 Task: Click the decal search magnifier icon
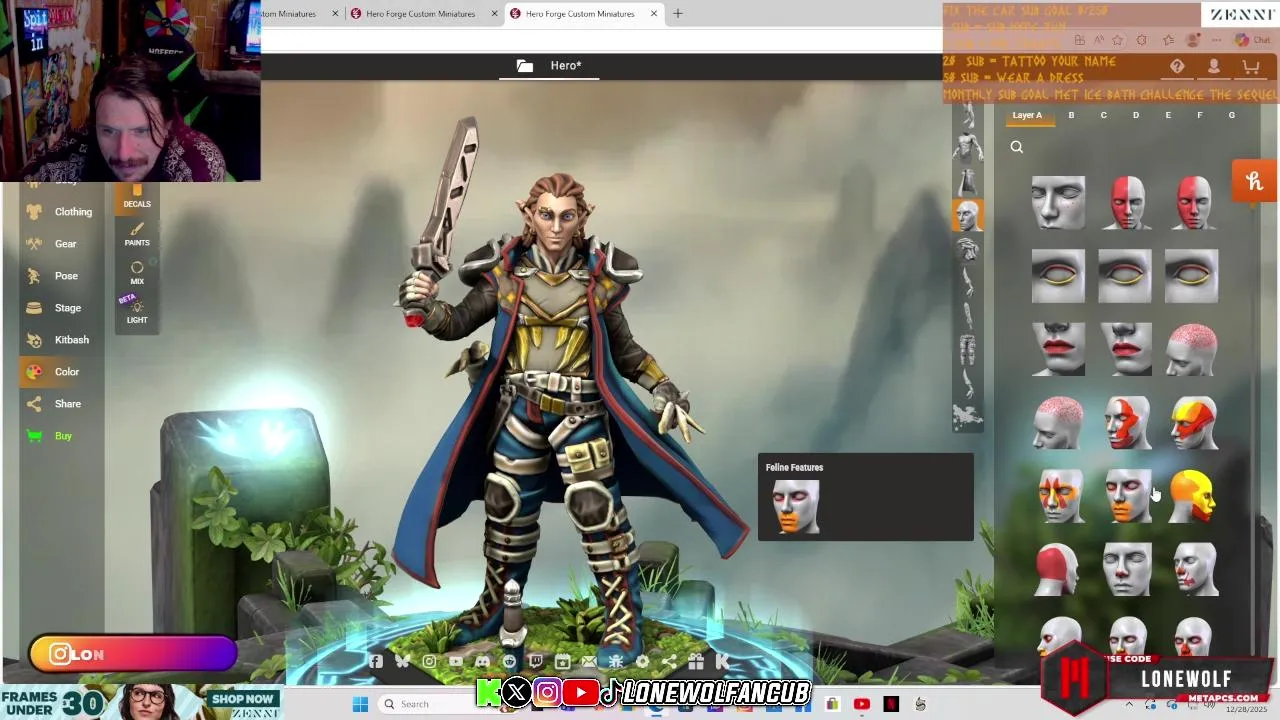click(1016, 147)
